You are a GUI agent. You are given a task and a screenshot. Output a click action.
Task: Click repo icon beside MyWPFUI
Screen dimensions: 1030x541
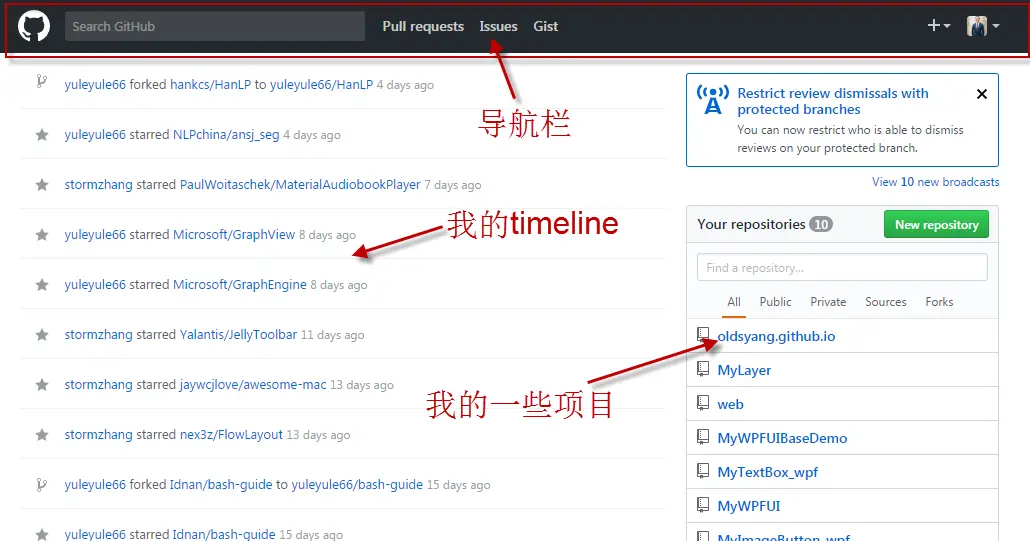pyautogui.click(x=703, y=506)
